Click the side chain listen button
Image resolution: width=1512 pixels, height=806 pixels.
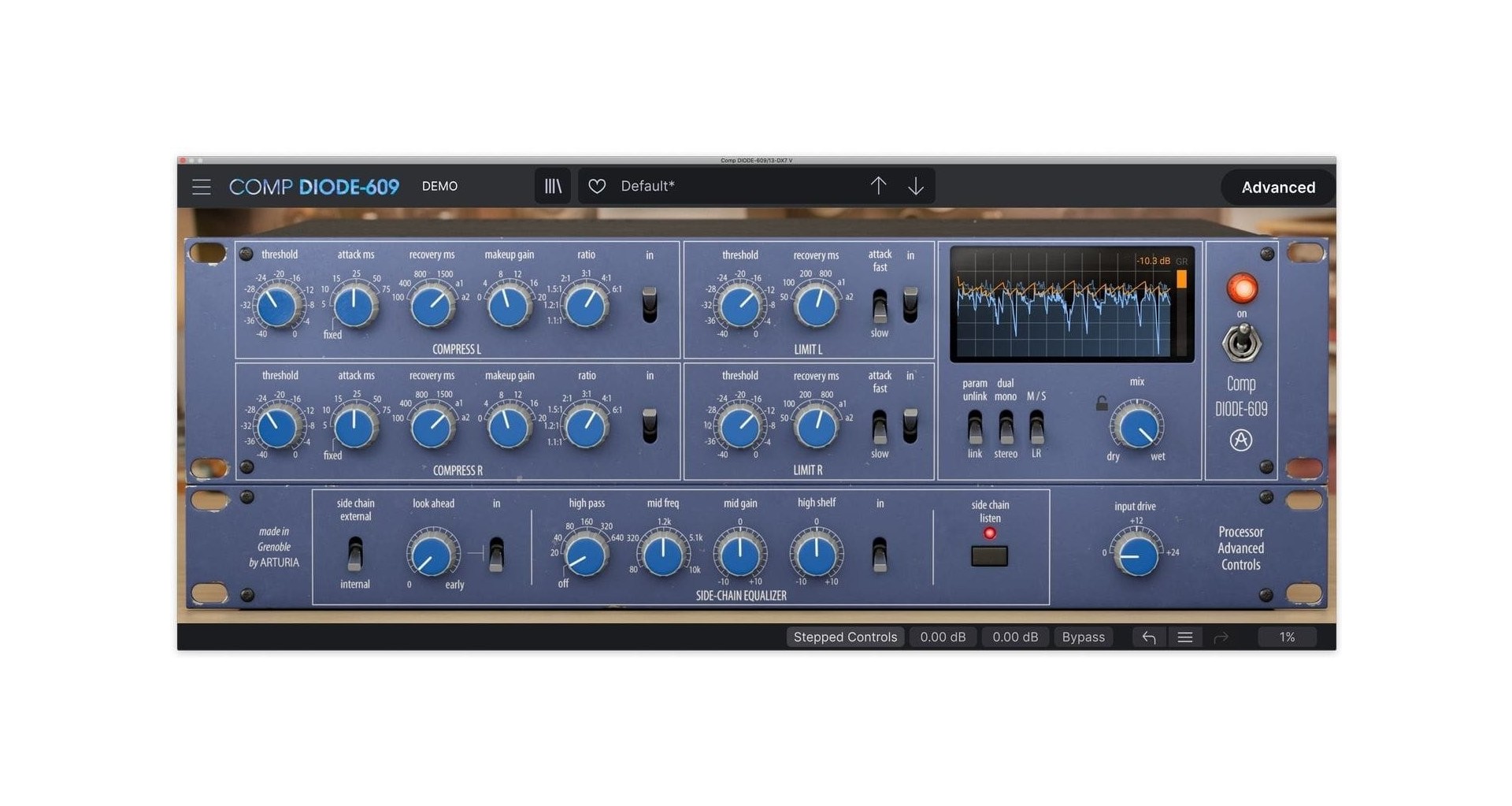click(990, 556)
